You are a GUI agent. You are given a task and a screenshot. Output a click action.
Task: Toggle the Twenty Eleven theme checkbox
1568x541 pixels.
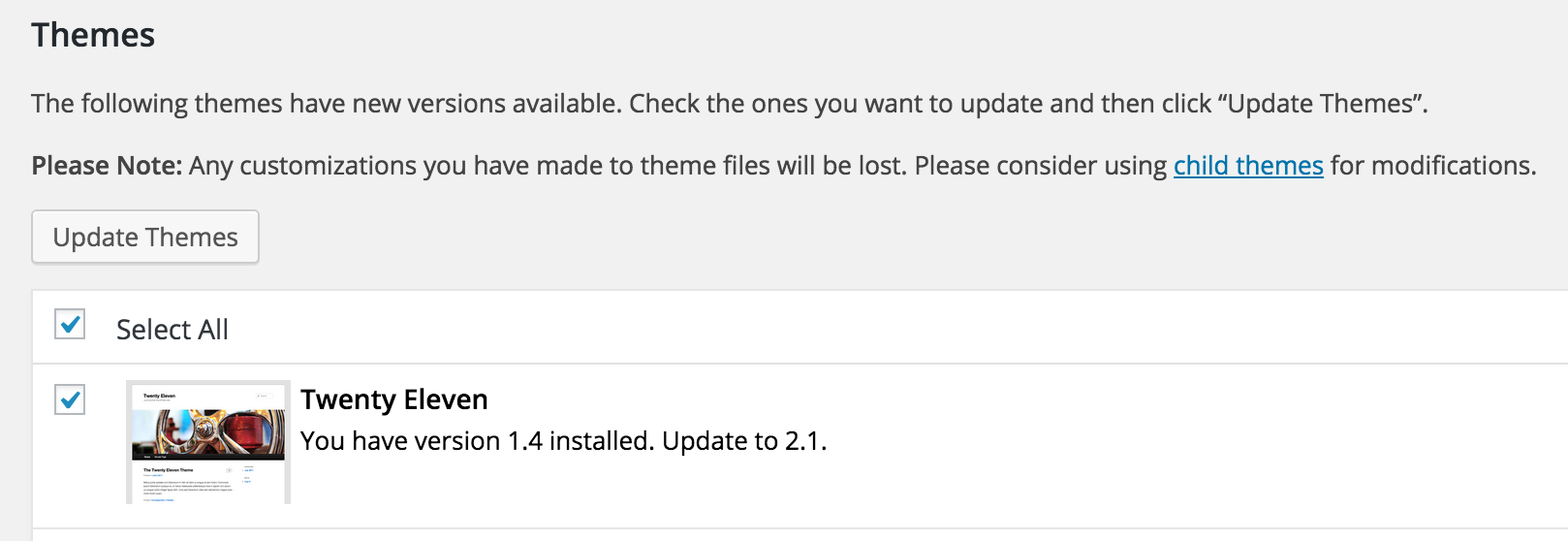click(70, 399)
